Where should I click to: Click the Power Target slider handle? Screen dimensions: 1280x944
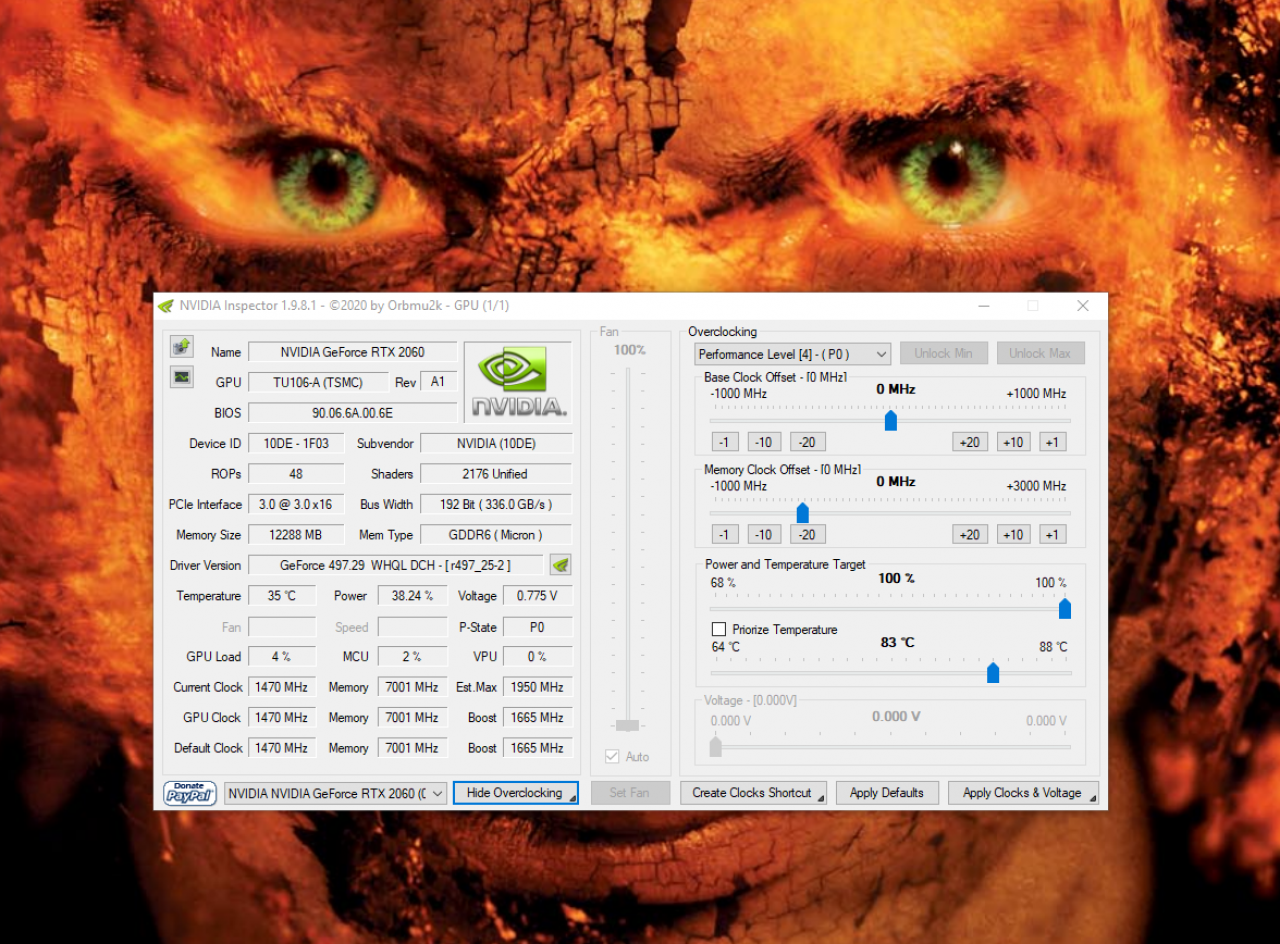1065,608
